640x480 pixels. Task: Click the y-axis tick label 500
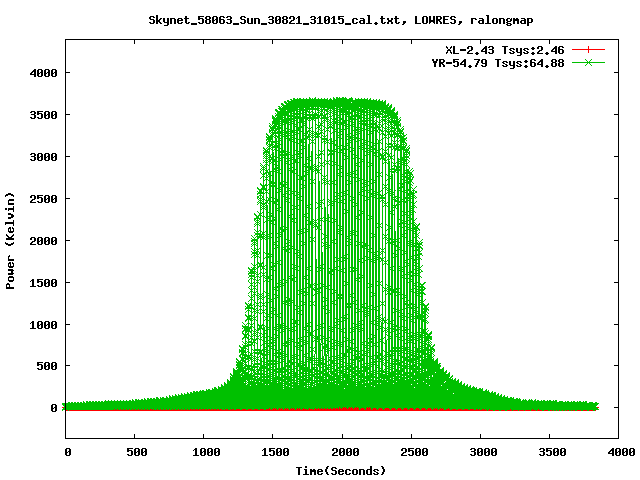click(x=47, y=366)
